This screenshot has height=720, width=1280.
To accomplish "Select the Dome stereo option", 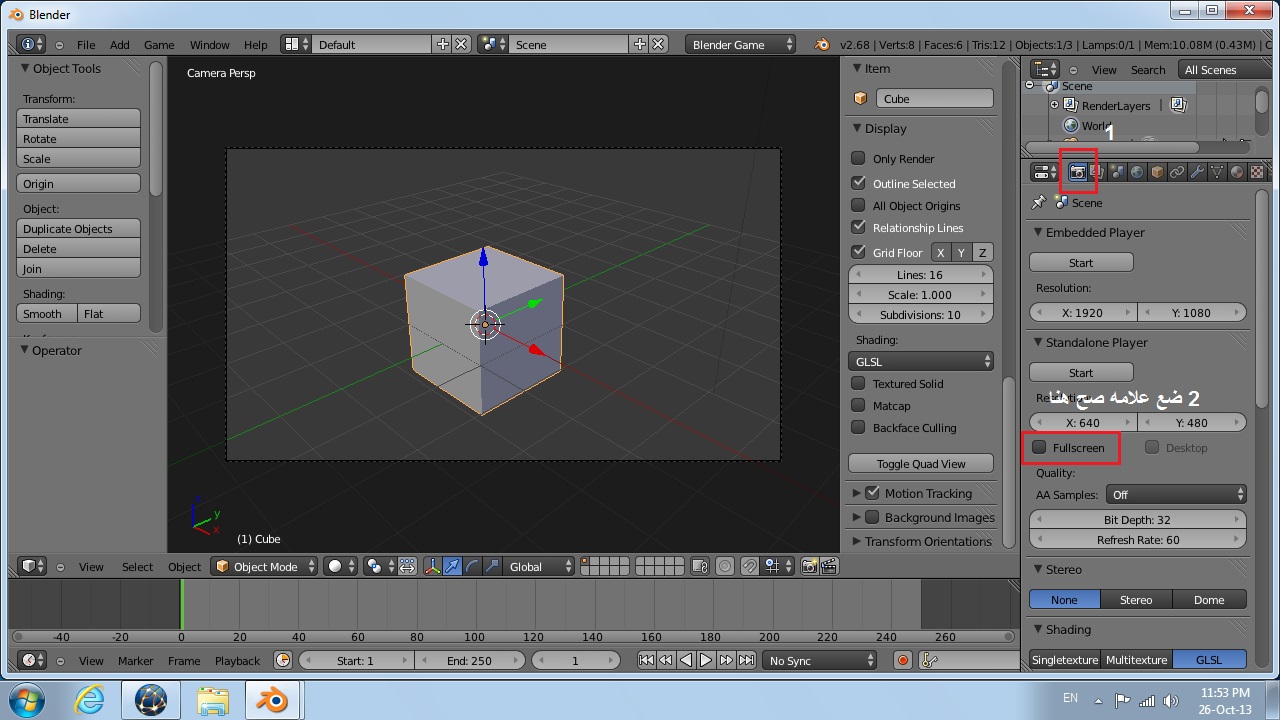I will click(1209, 599).
